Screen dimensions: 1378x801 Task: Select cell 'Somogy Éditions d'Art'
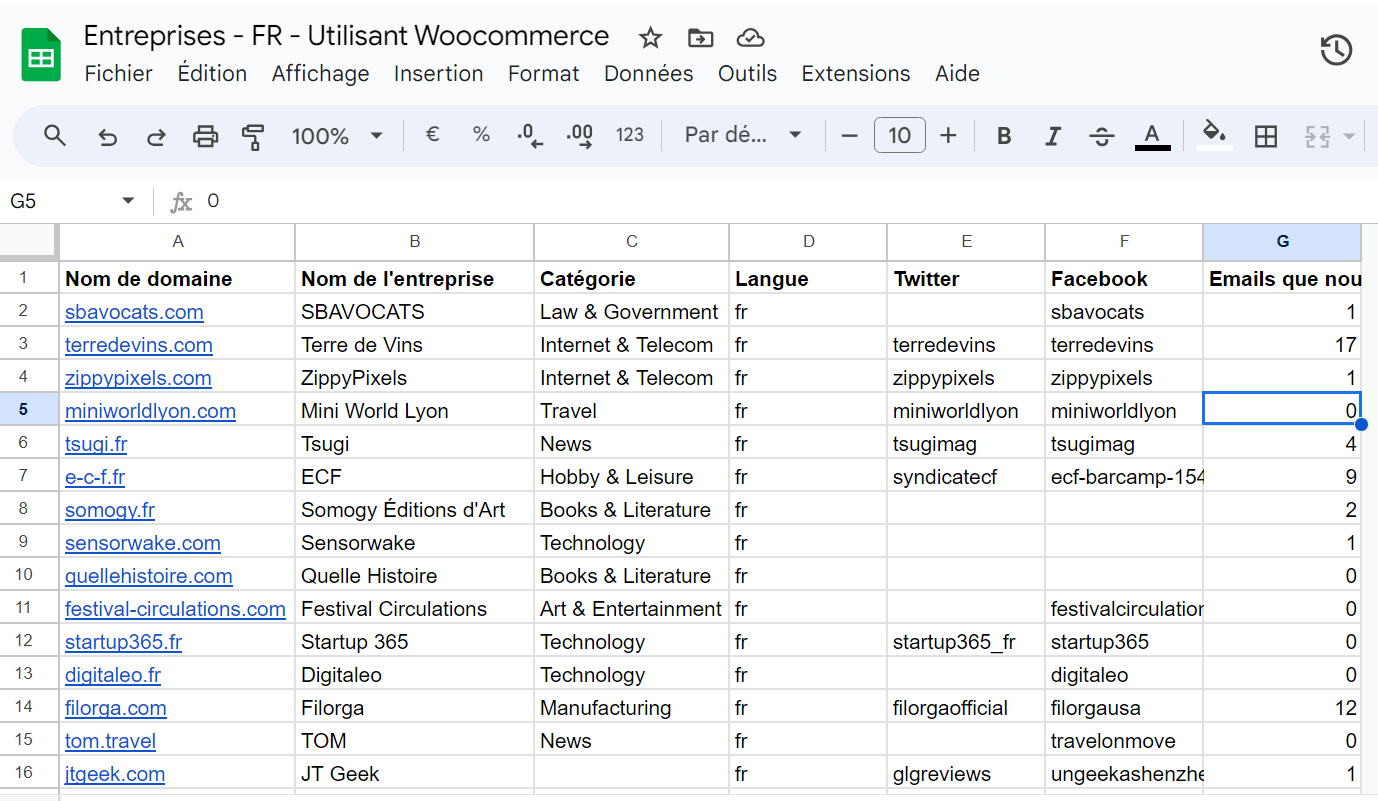pos(415,510)
